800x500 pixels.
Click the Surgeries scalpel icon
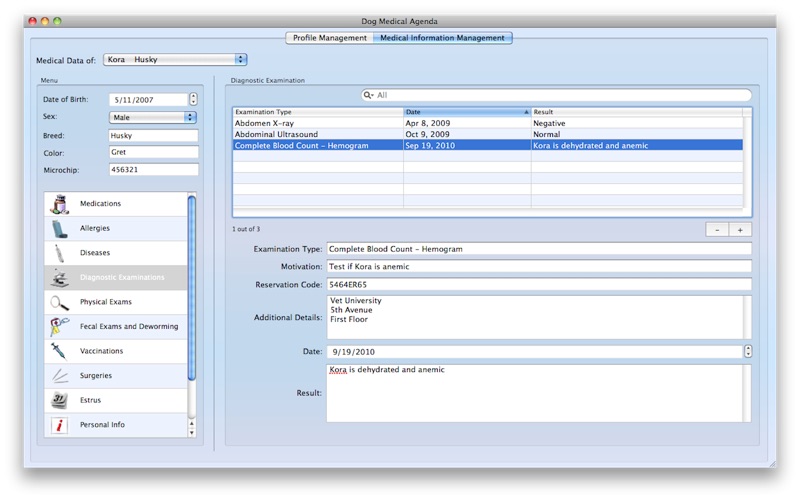tap(60, 376)
